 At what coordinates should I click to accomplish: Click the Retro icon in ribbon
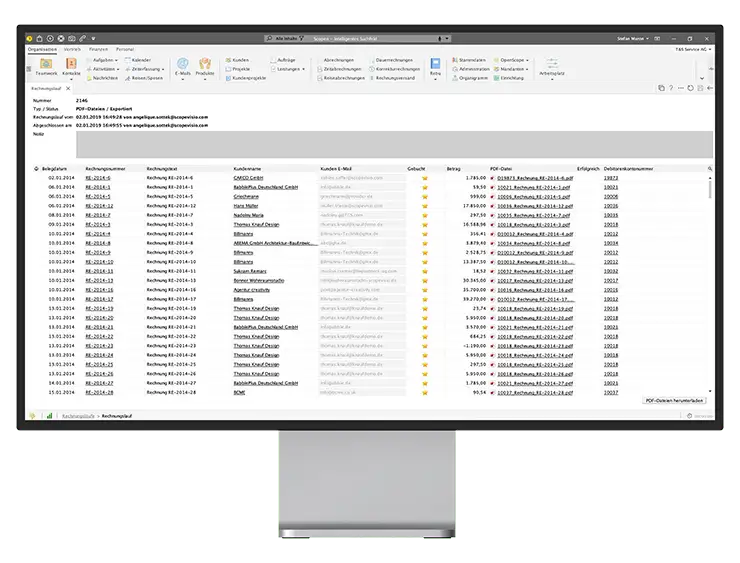coord(435,64)
